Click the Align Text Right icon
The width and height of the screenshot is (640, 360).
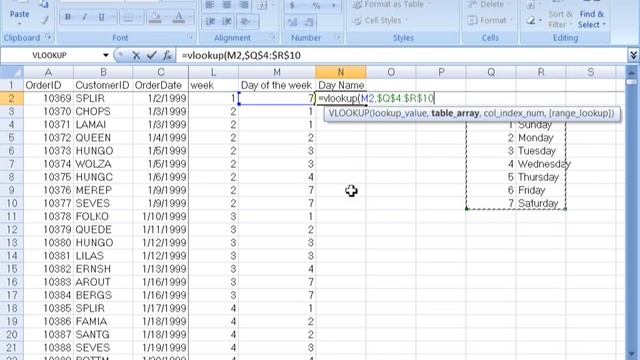244,5
